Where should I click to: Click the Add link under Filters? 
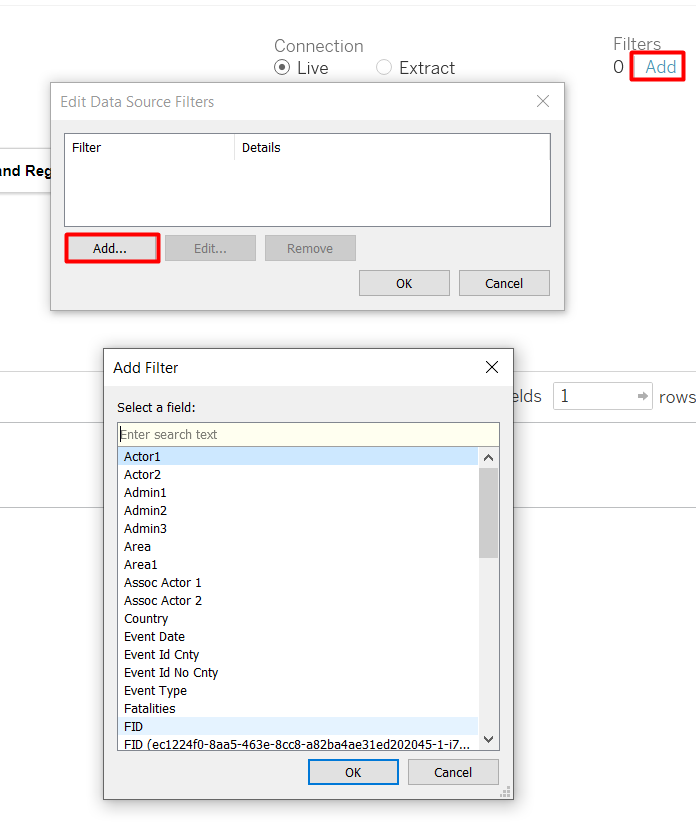[660, 67]
